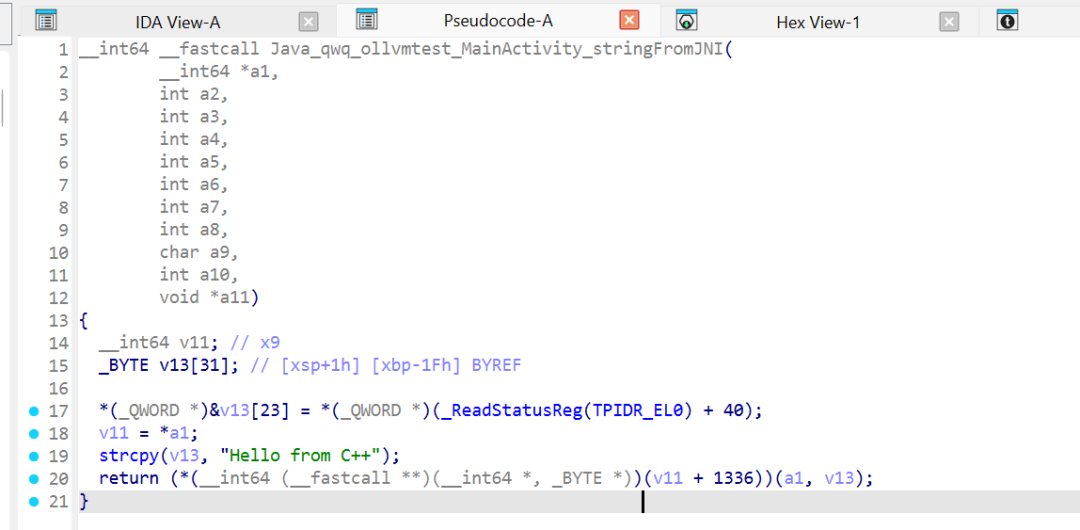Click parameter "int a5" on line 6
This screenshot has height=530, width=1080.
tap(190, 162)
